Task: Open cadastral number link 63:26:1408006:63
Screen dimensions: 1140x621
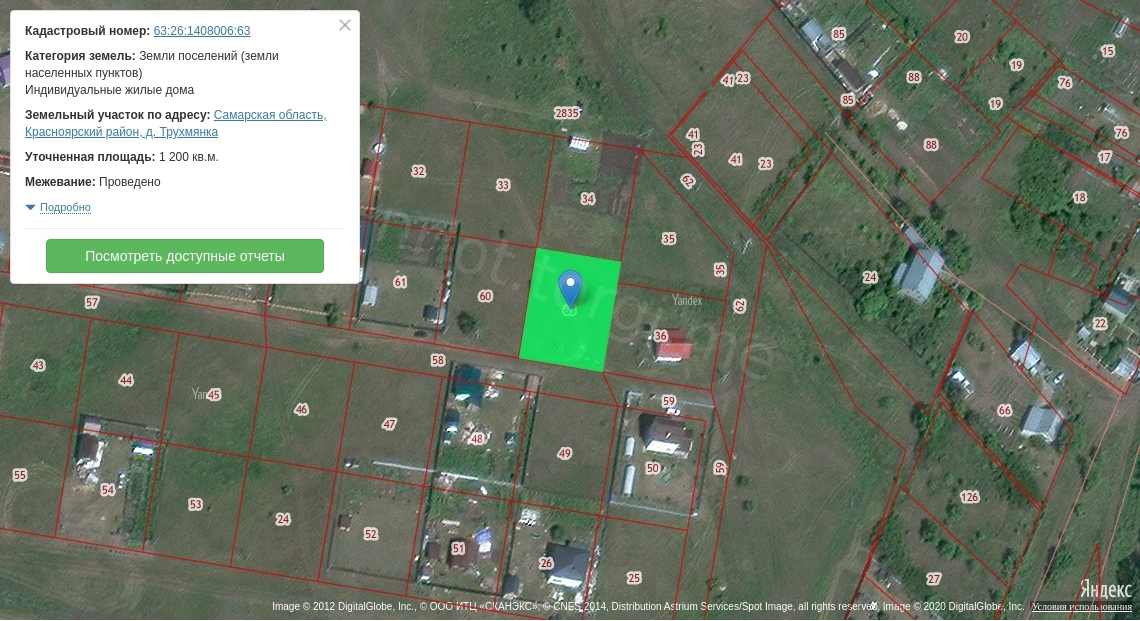Action: (201, 31)
